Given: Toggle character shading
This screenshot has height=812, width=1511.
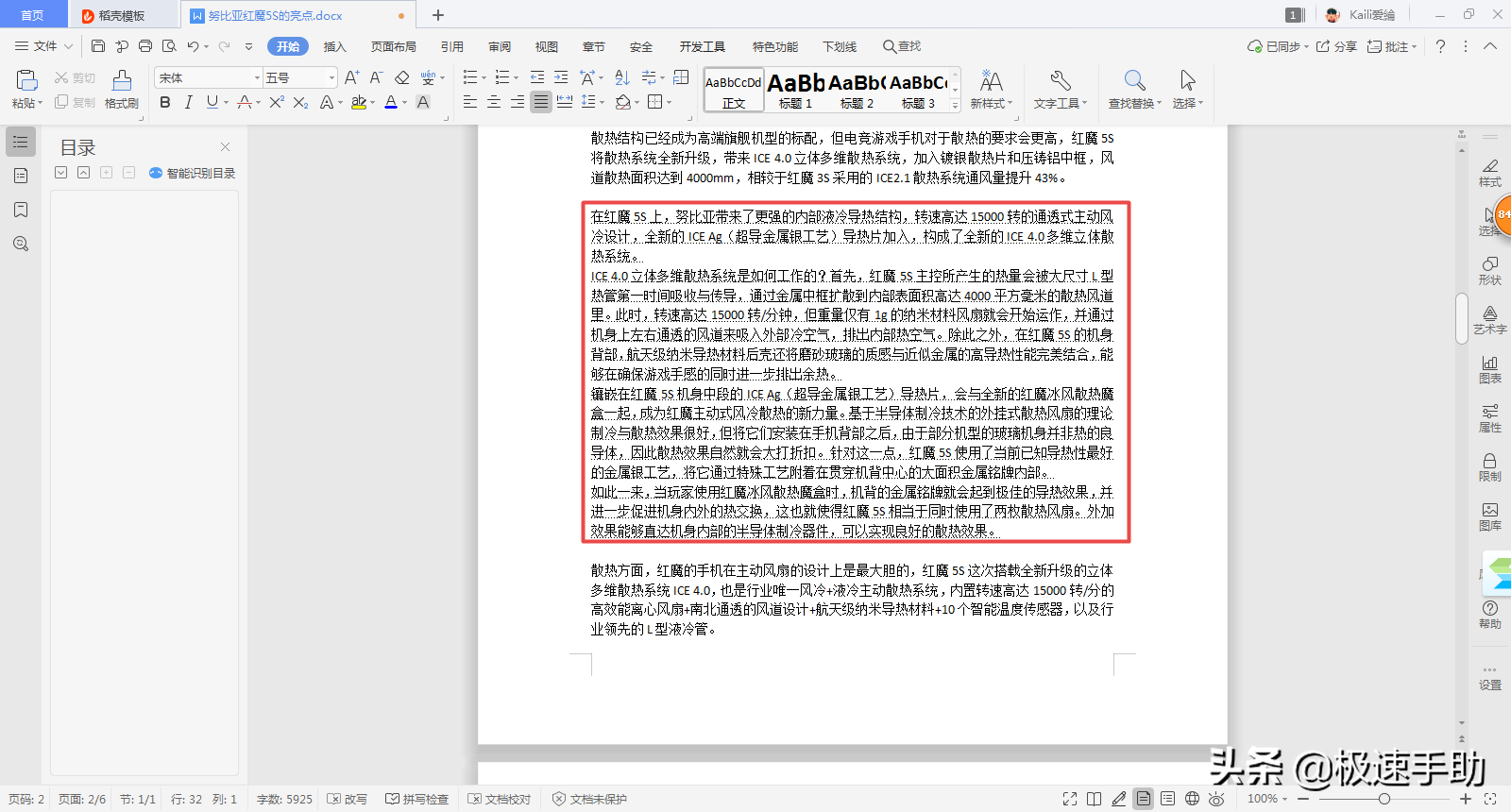Looking at the screenshot, I should click(x=423, y=102).
